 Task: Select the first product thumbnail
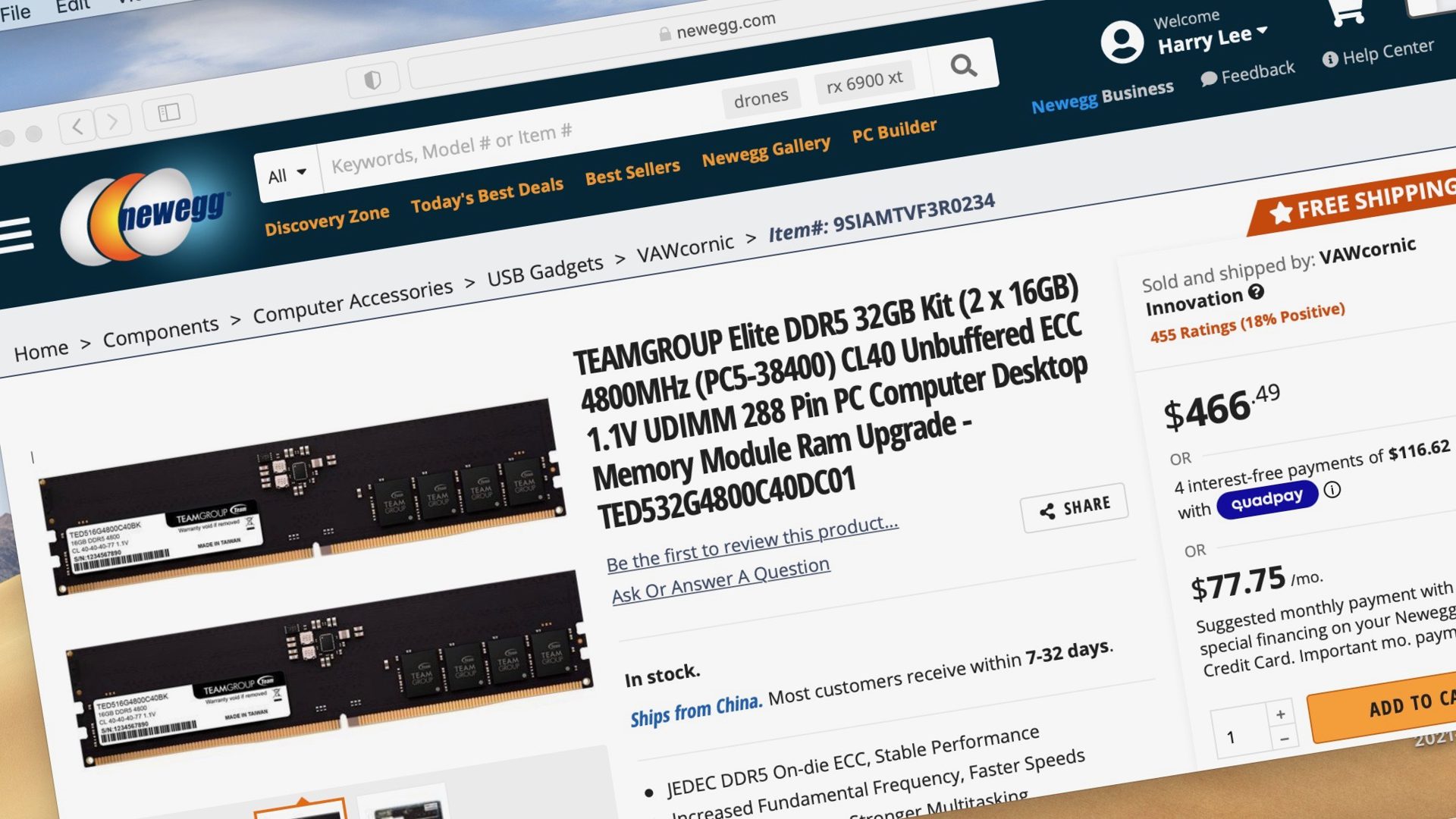tap(300, 808)
